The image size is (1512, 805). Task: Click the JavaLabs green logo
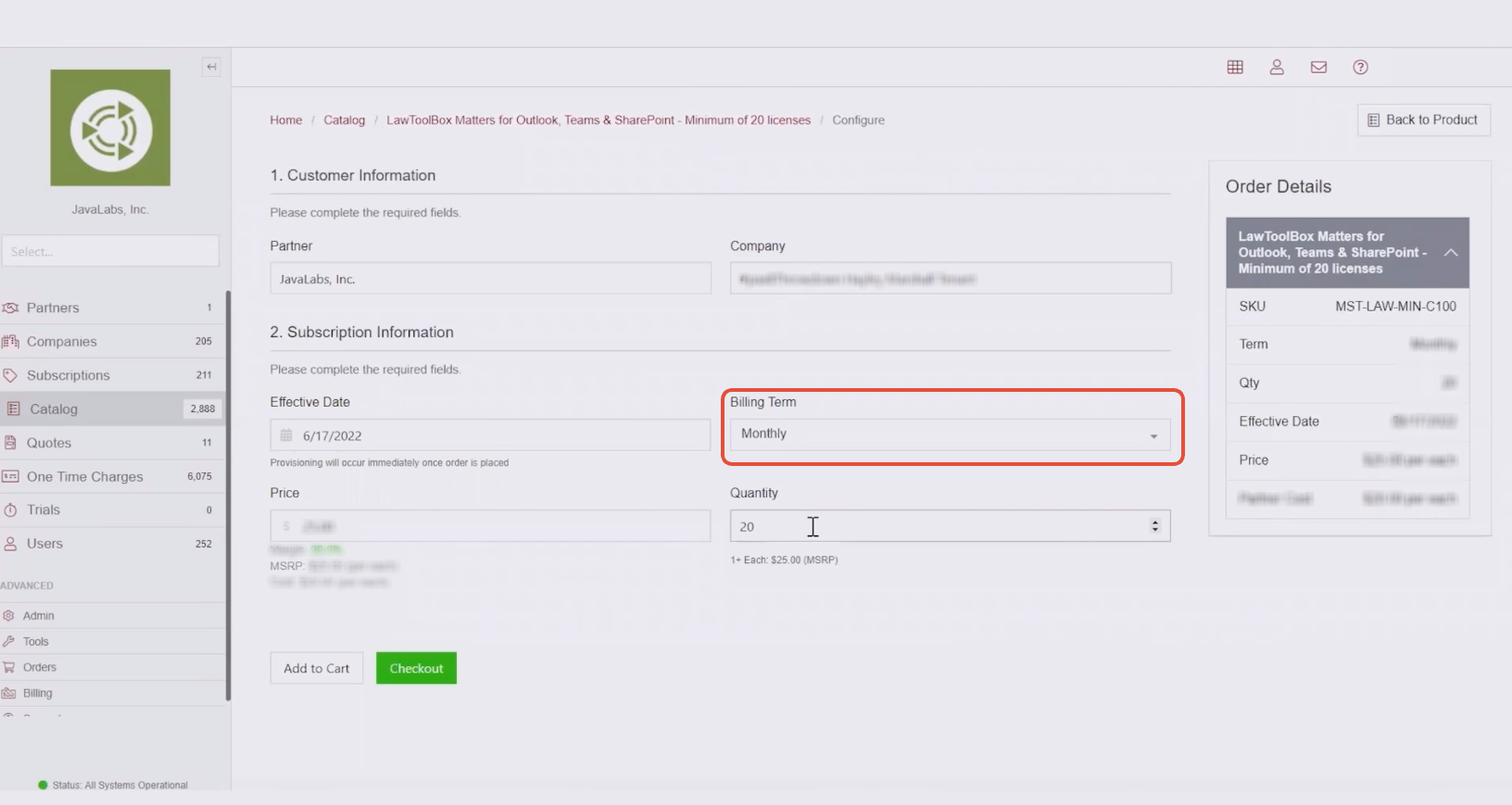(110, 128)
